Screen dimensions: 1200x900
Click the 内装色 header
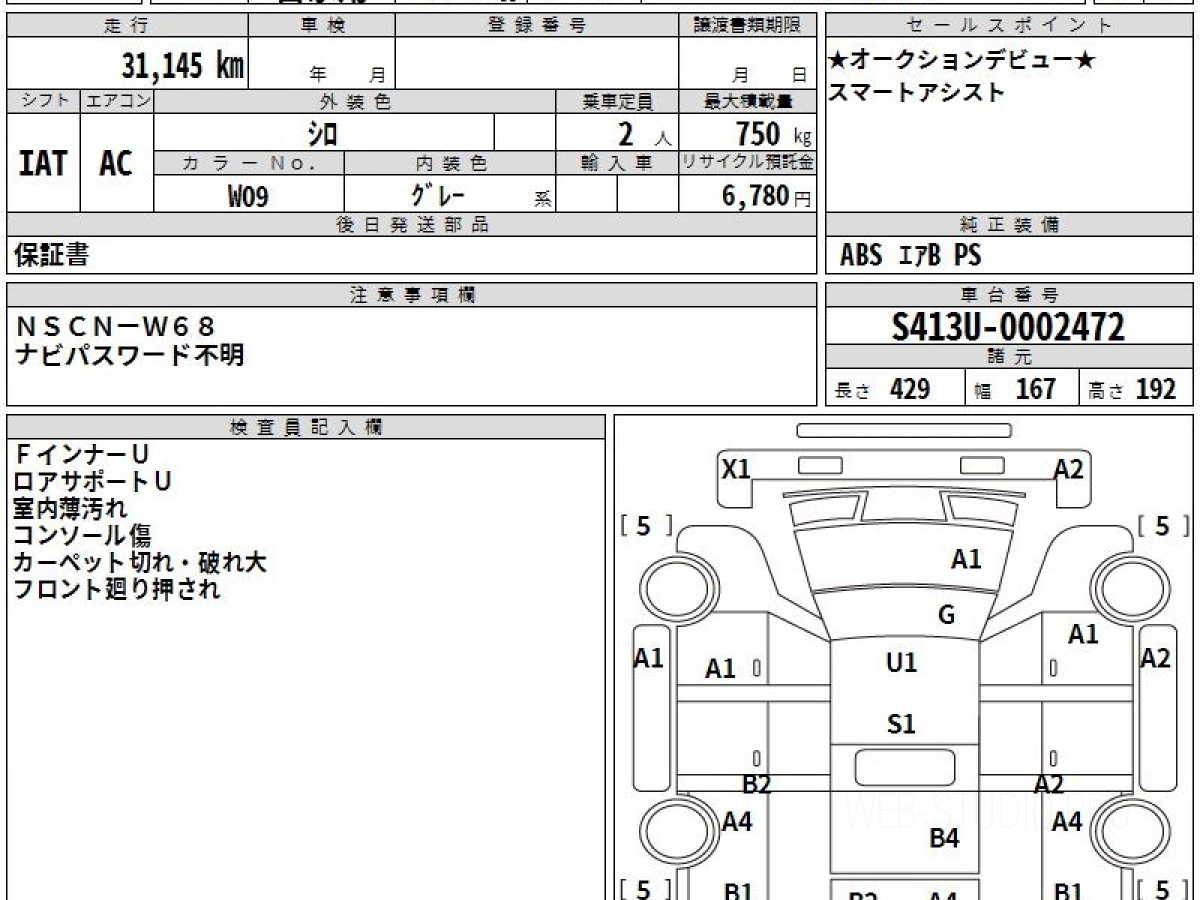tap(450, 163)
